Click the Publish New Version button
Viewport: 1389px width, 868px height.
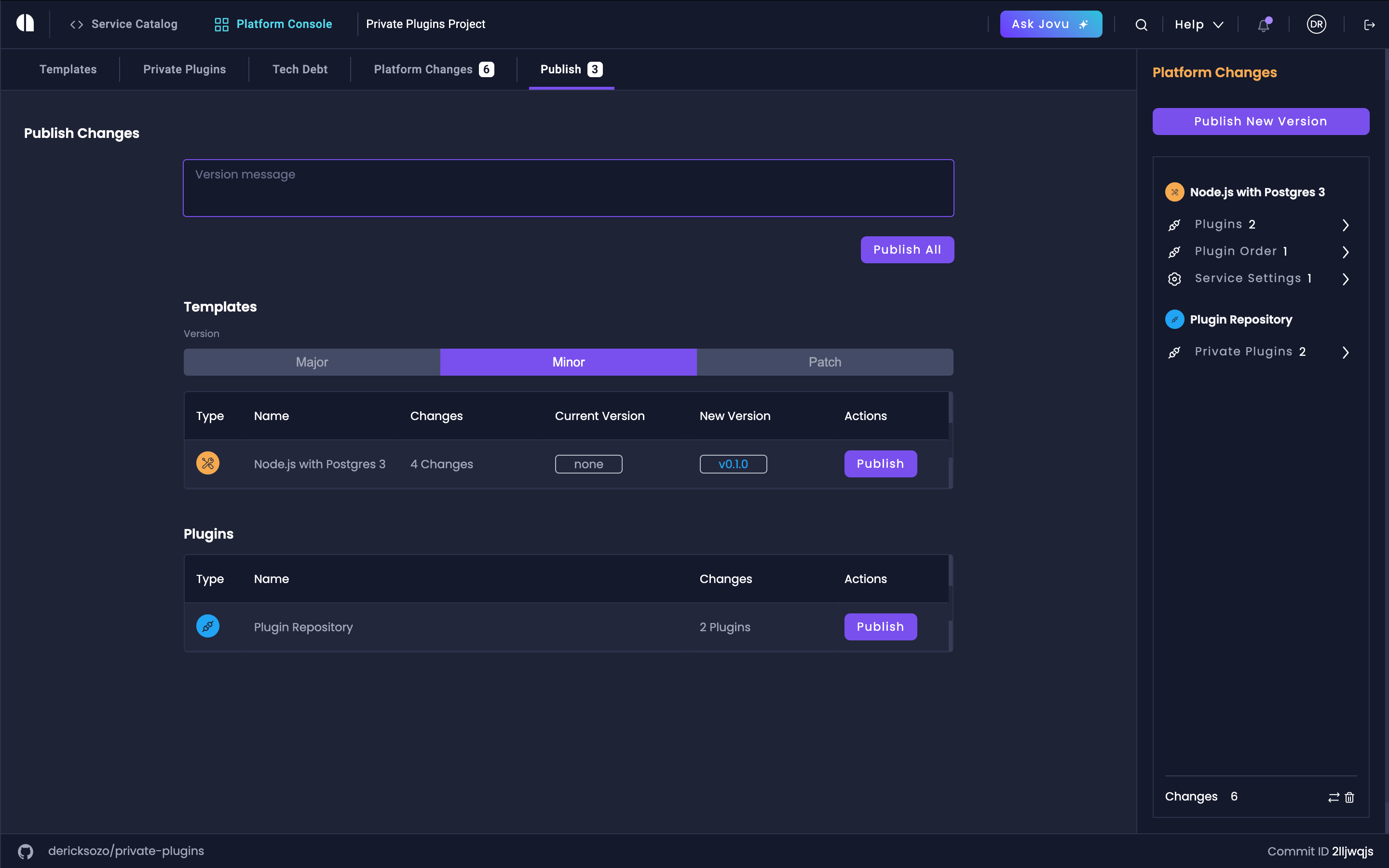click(1260, 122)
